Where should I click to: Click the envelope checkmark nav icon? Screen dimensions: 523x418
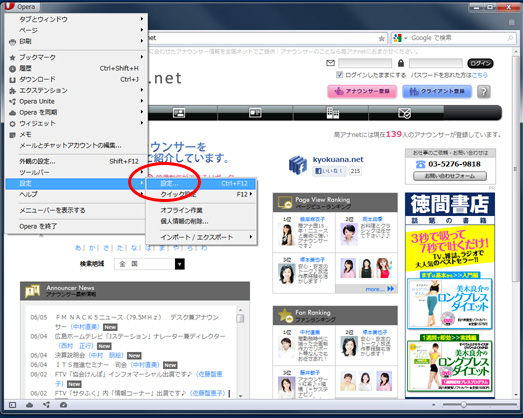[x=404, y=113]
